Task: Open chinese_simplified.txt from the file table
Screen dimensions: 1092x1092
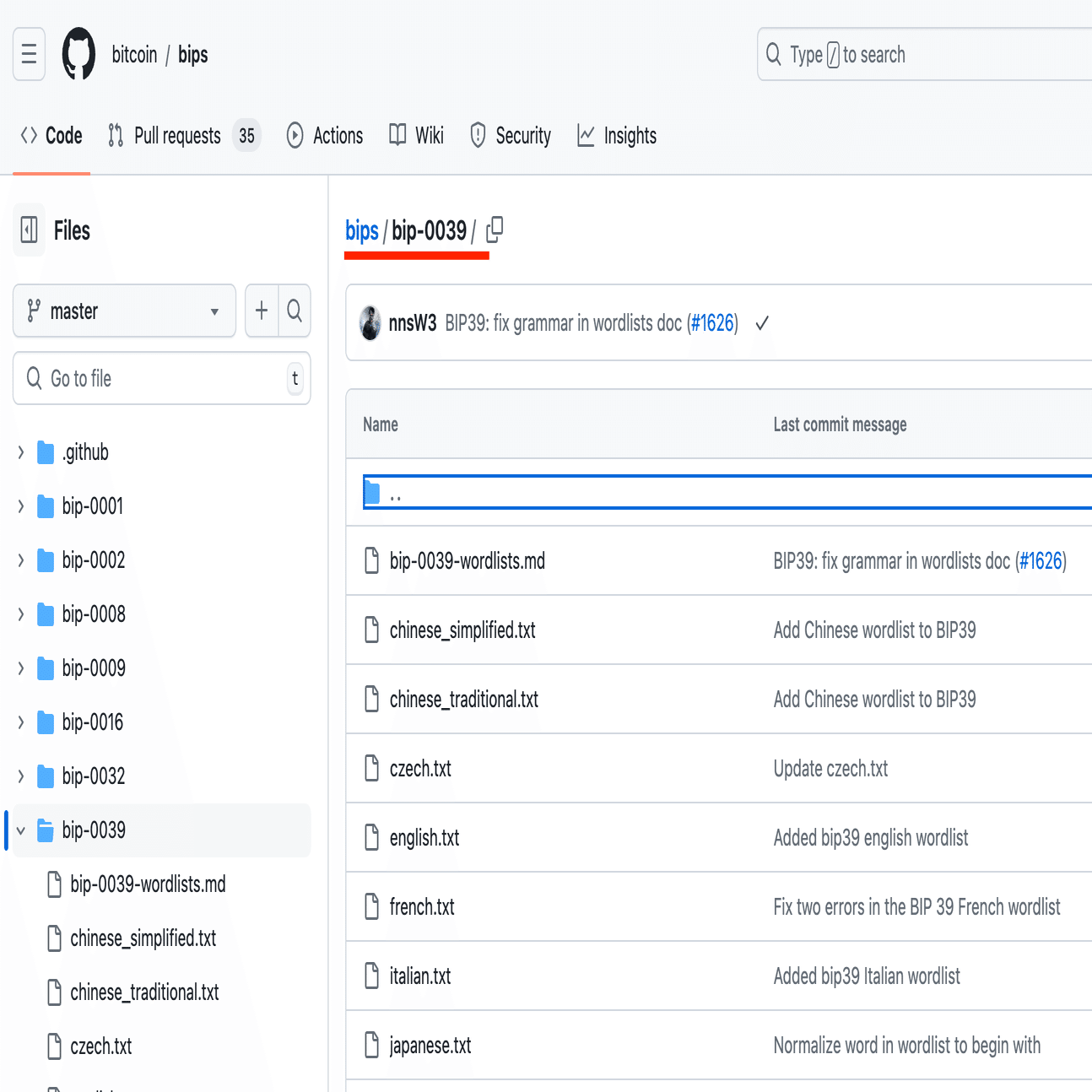Action: [x=462, y=630]
